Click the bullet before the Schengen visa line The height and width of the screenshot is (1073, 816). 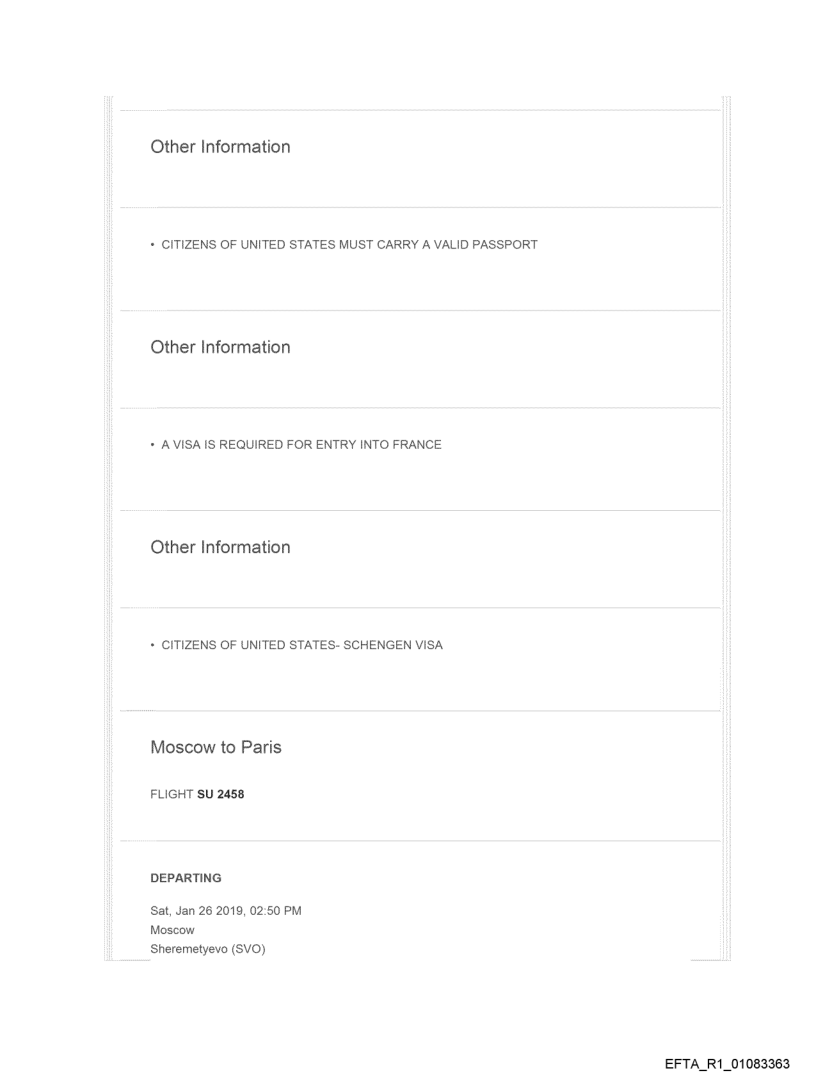click(x=153, y=645)
